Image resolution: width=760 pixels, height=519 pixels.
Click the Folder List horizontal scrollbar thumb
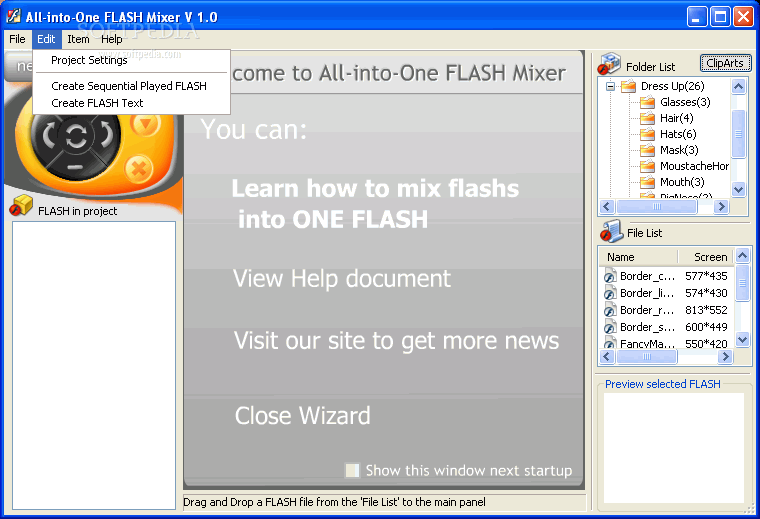(x=657, y=206)
